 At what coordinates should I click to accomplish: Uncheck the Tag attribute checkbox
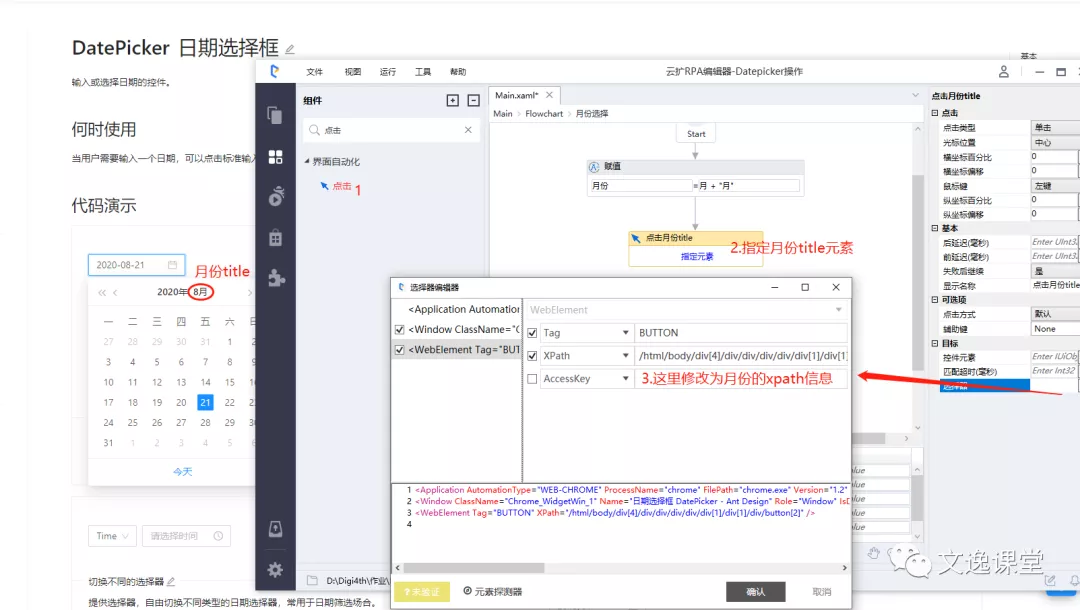tap(532, 333)
